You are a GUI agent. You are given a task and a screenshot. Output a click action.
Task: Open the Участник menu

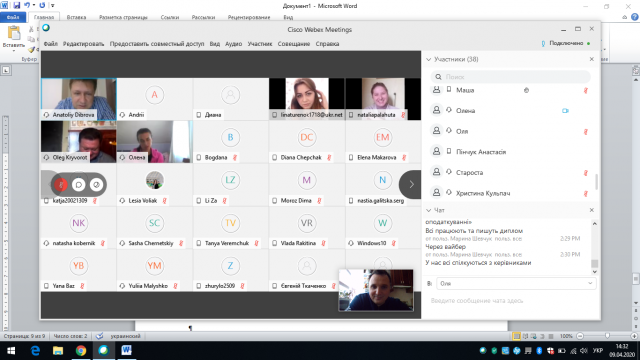pos(260,44)
